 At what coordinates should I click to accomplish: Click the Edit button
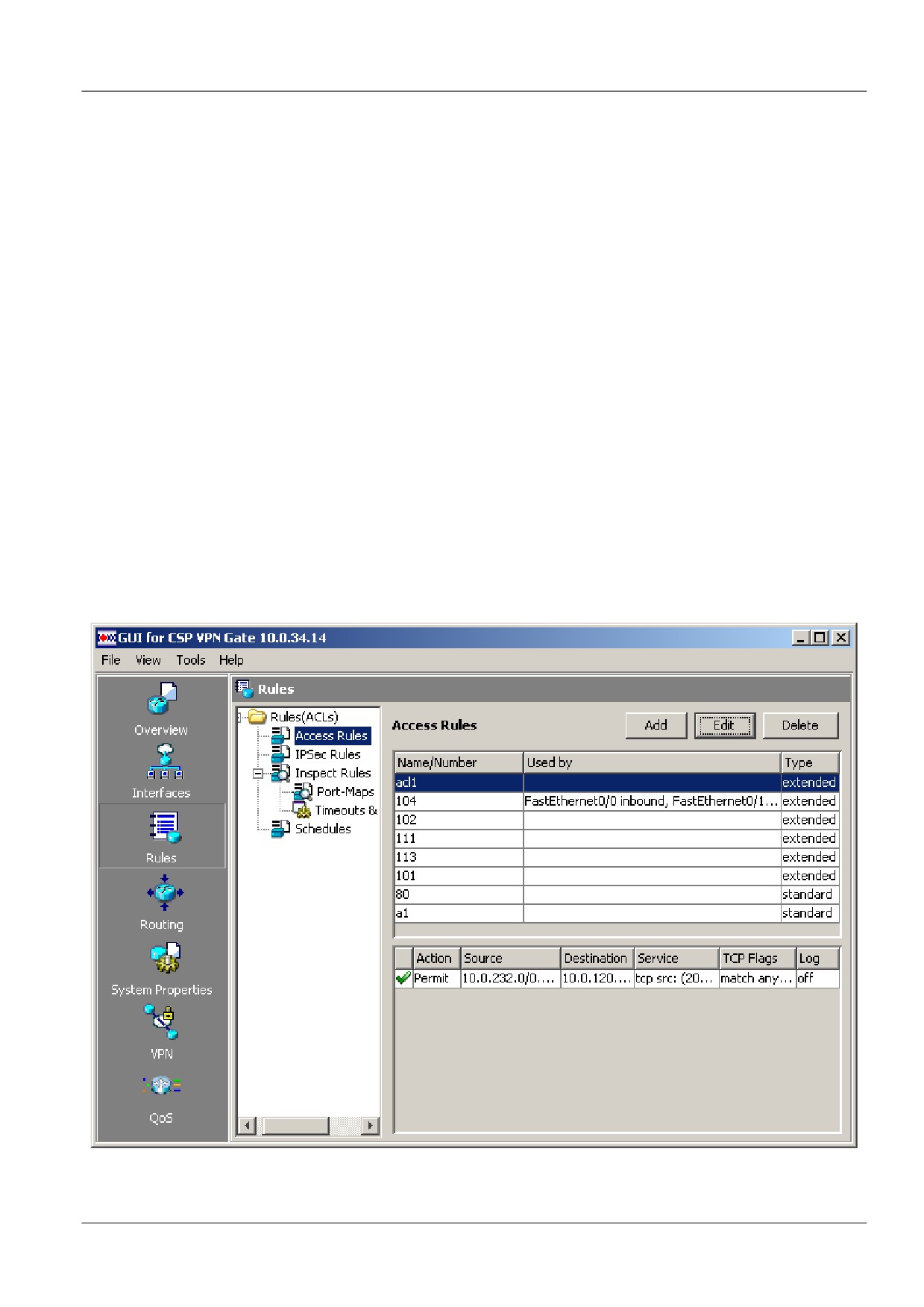[x=724, y=725]
